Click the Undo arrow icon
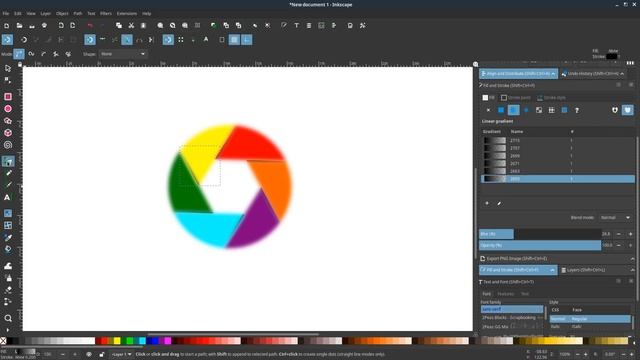The width and height of the screenshot is (640, 360). click(90, 26)
